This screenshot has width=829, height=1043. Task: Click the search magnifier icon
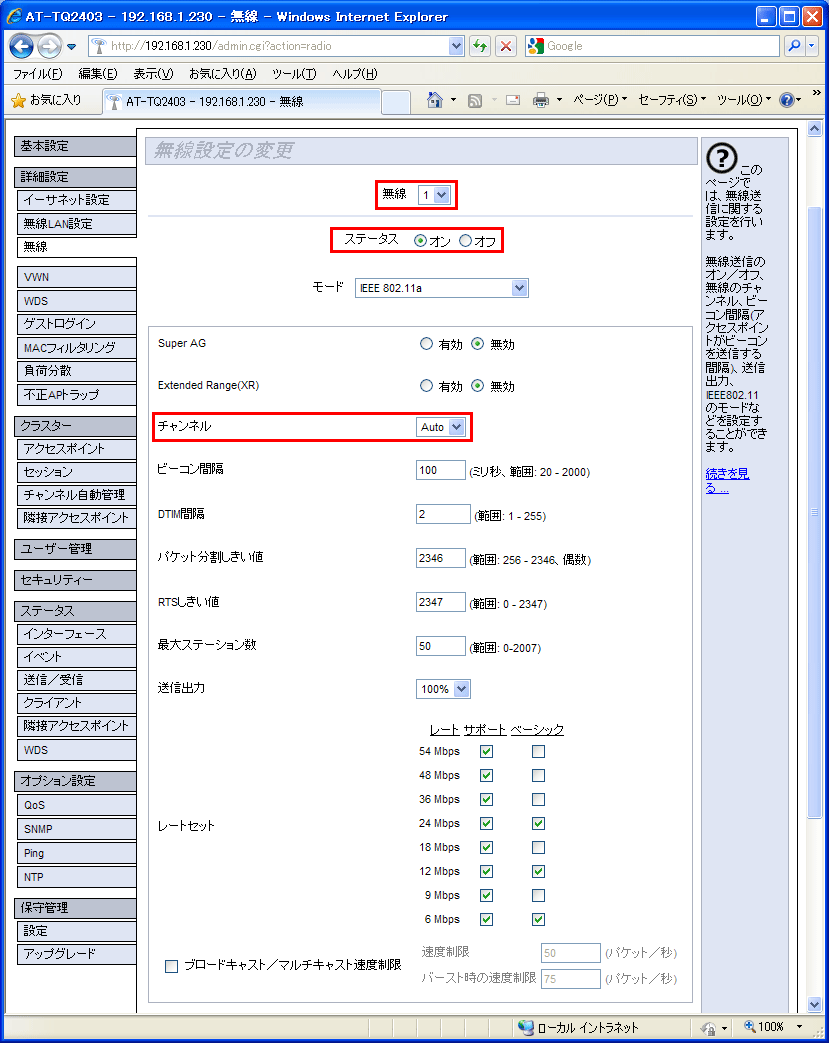(794, 46)
